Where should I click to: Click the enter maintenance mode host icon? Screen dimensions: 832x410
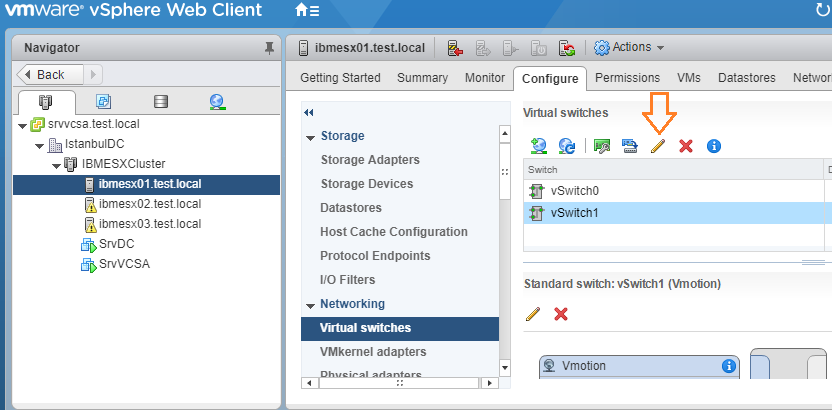coord(455,48)
